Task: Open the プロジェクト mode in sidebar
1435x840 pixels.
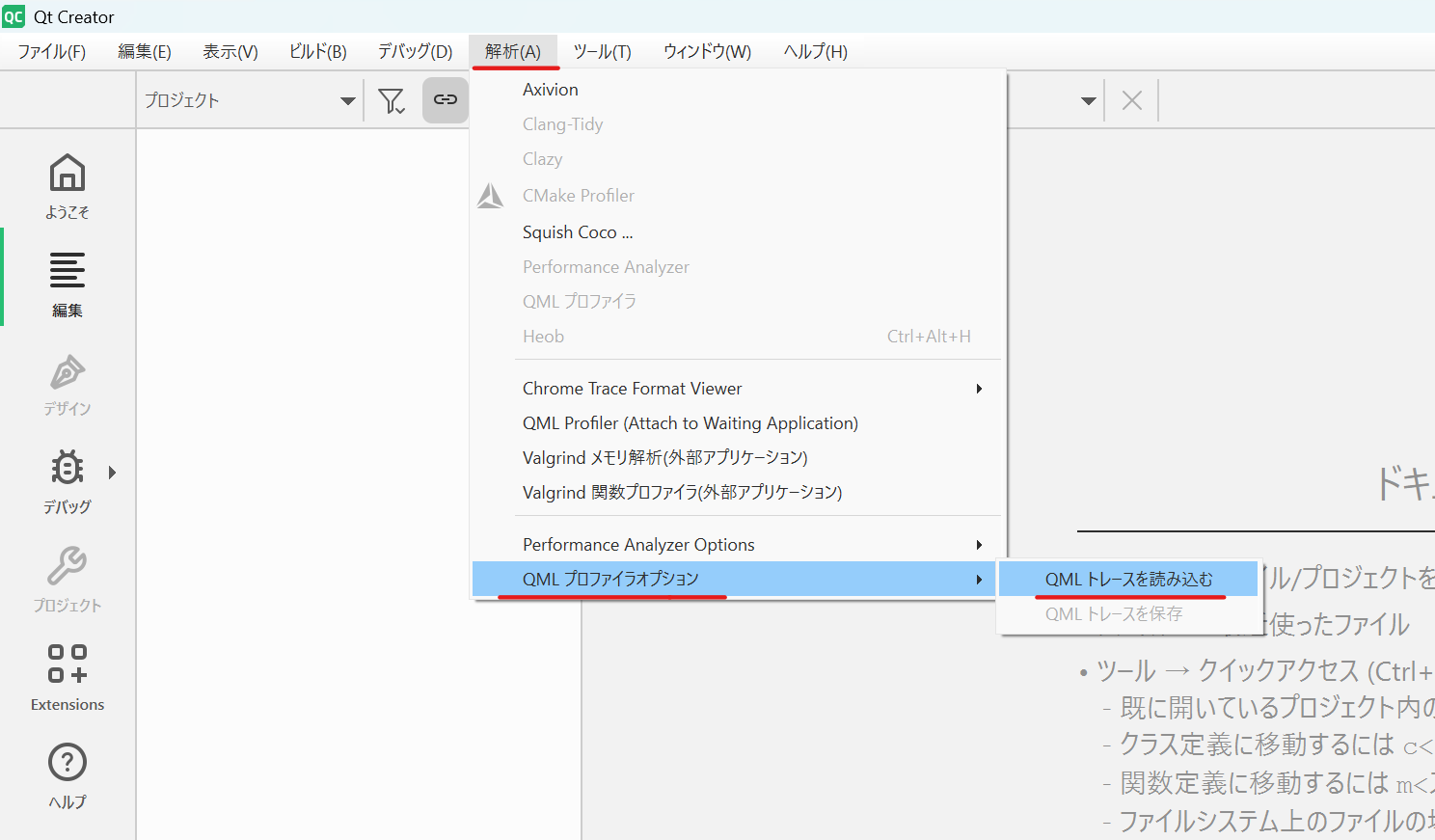Action: tap(68, 581)
